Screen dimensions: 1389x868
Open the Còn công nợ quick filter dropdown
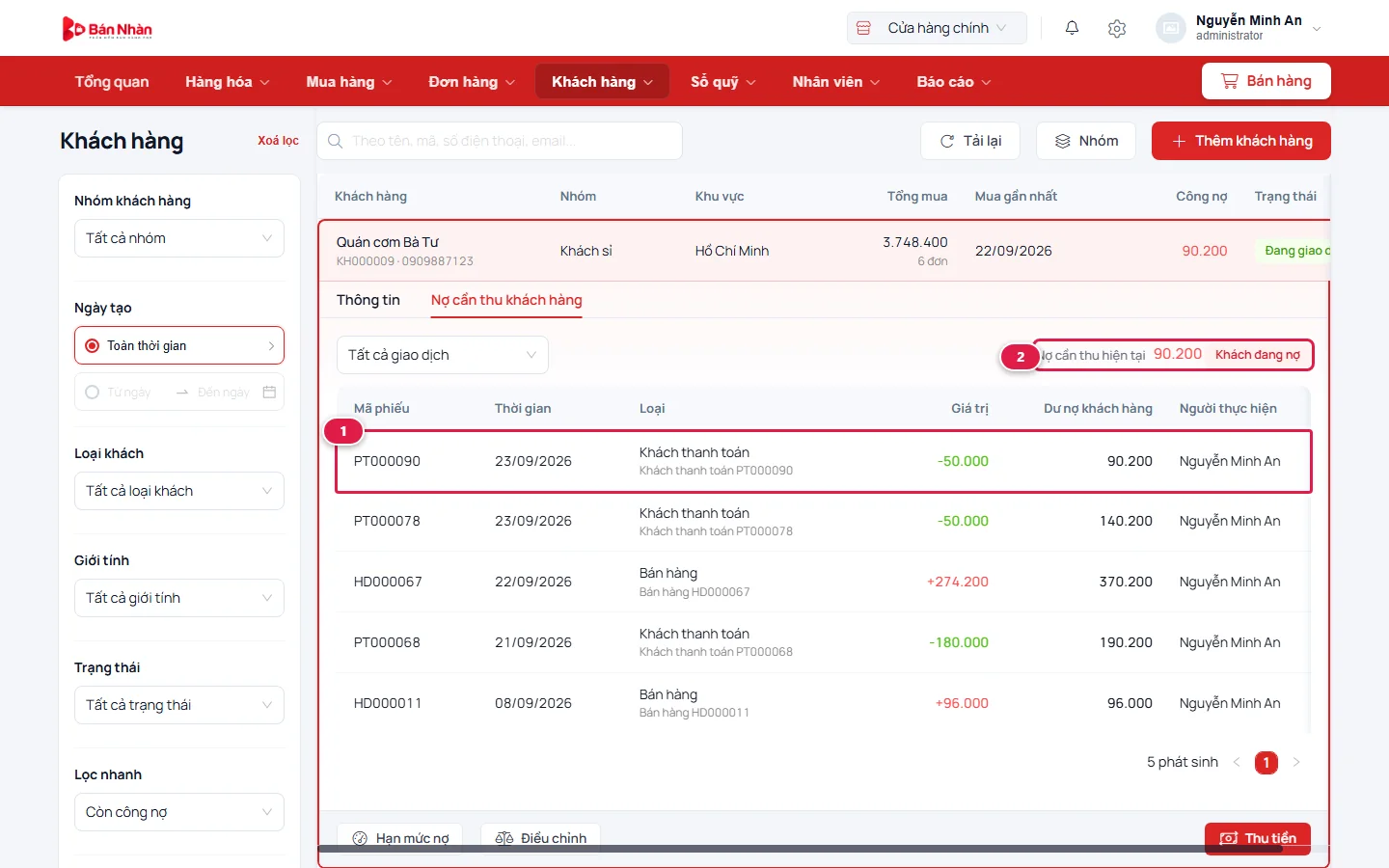pyautogui.click(x=179, y=812)
